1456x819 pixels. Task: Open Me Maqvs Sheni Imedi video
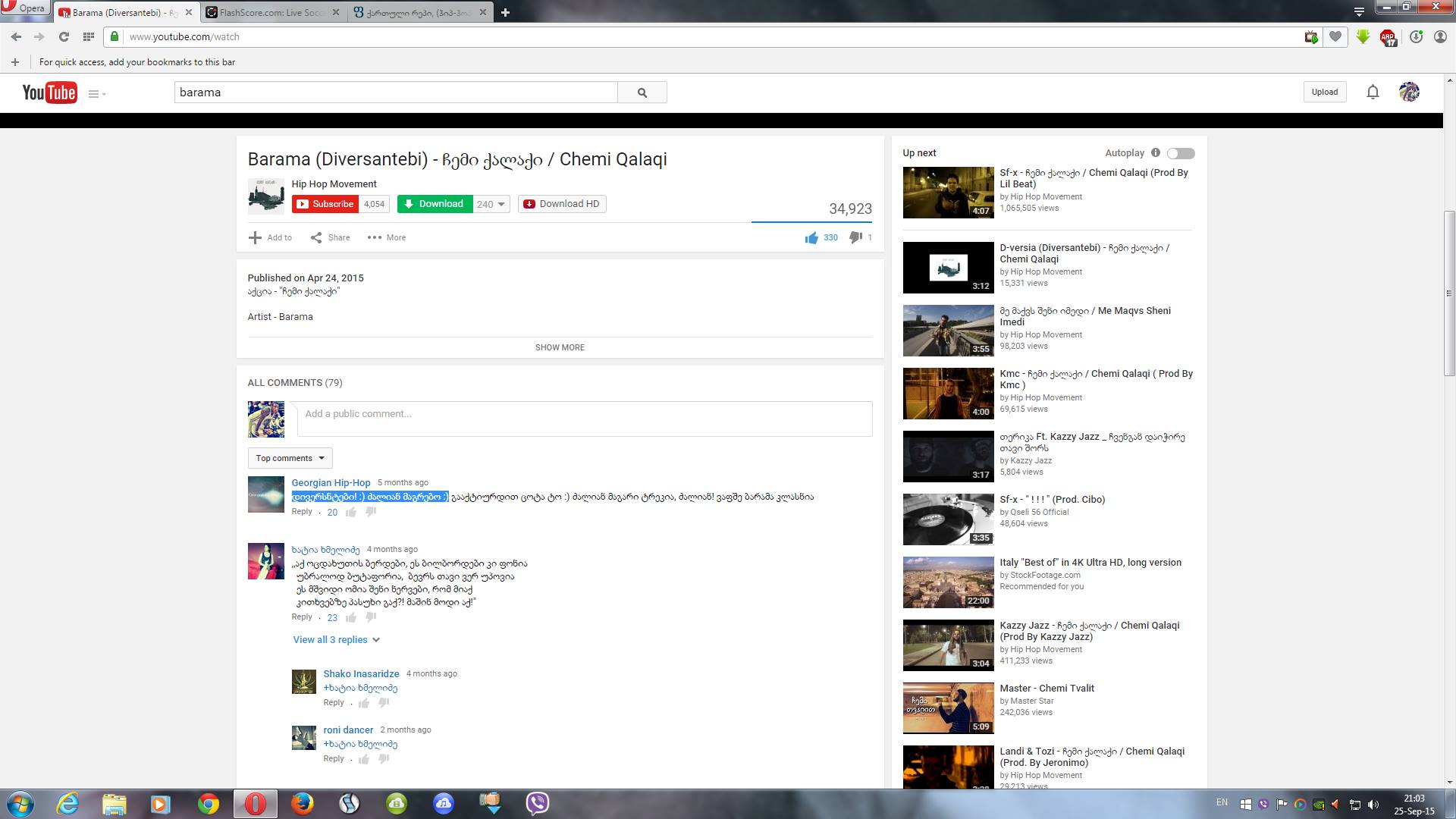point(948,331)
